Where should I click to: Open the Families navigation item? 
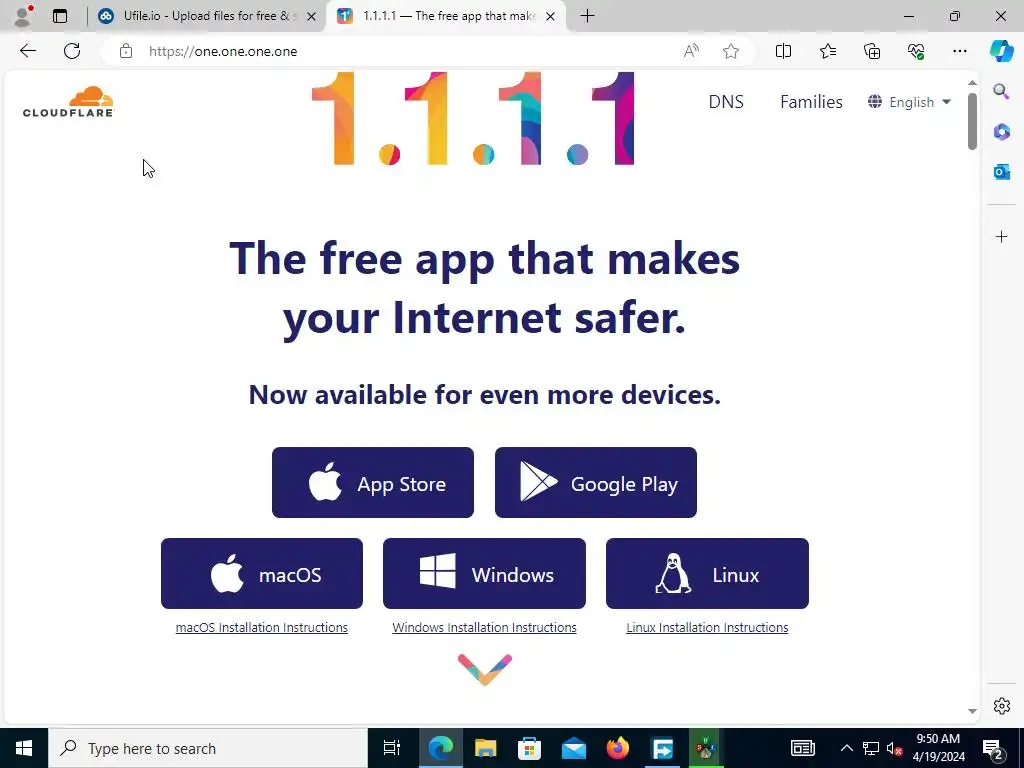pos(811,102)
